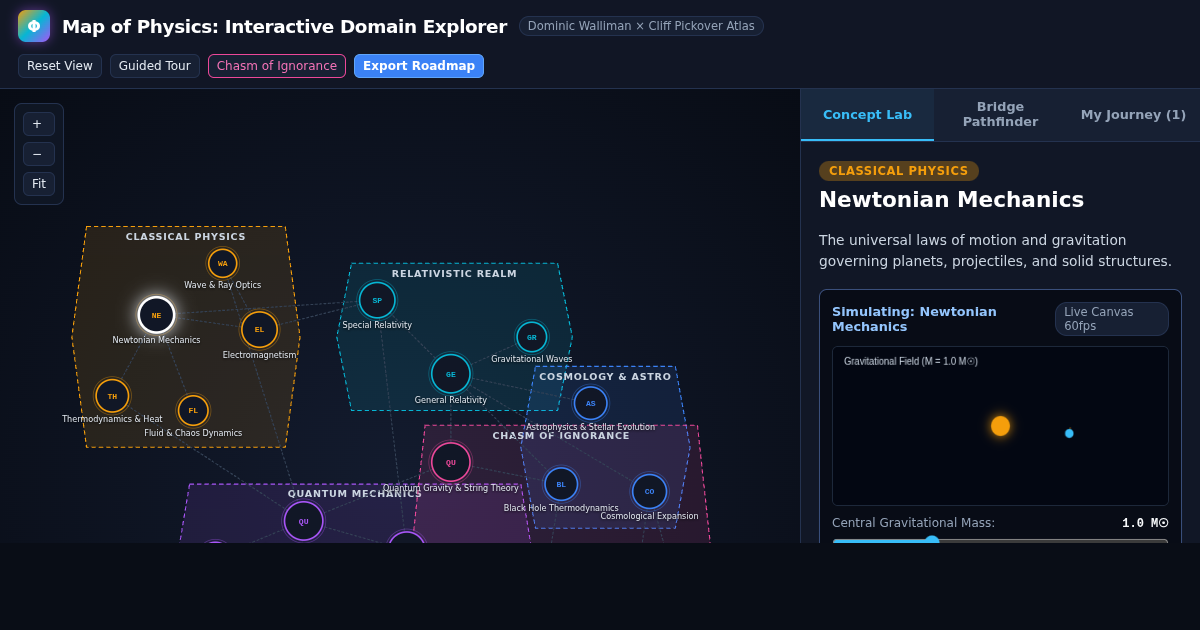Select the Black Hole Thermodynamics node
Viewport: 1200px width, 630px height.
(x=561, y=484)
